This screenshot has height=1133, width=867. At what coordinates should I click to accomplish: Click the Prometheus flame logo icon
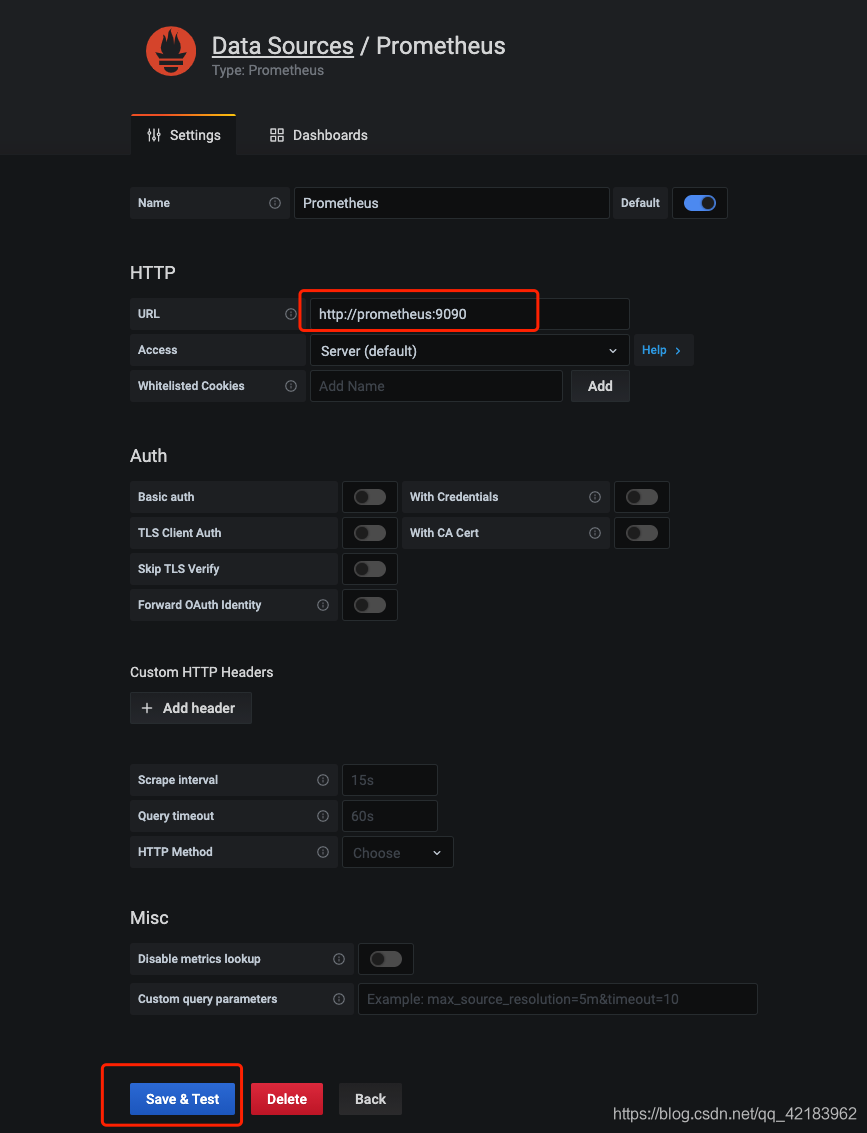tap(171, 51)
